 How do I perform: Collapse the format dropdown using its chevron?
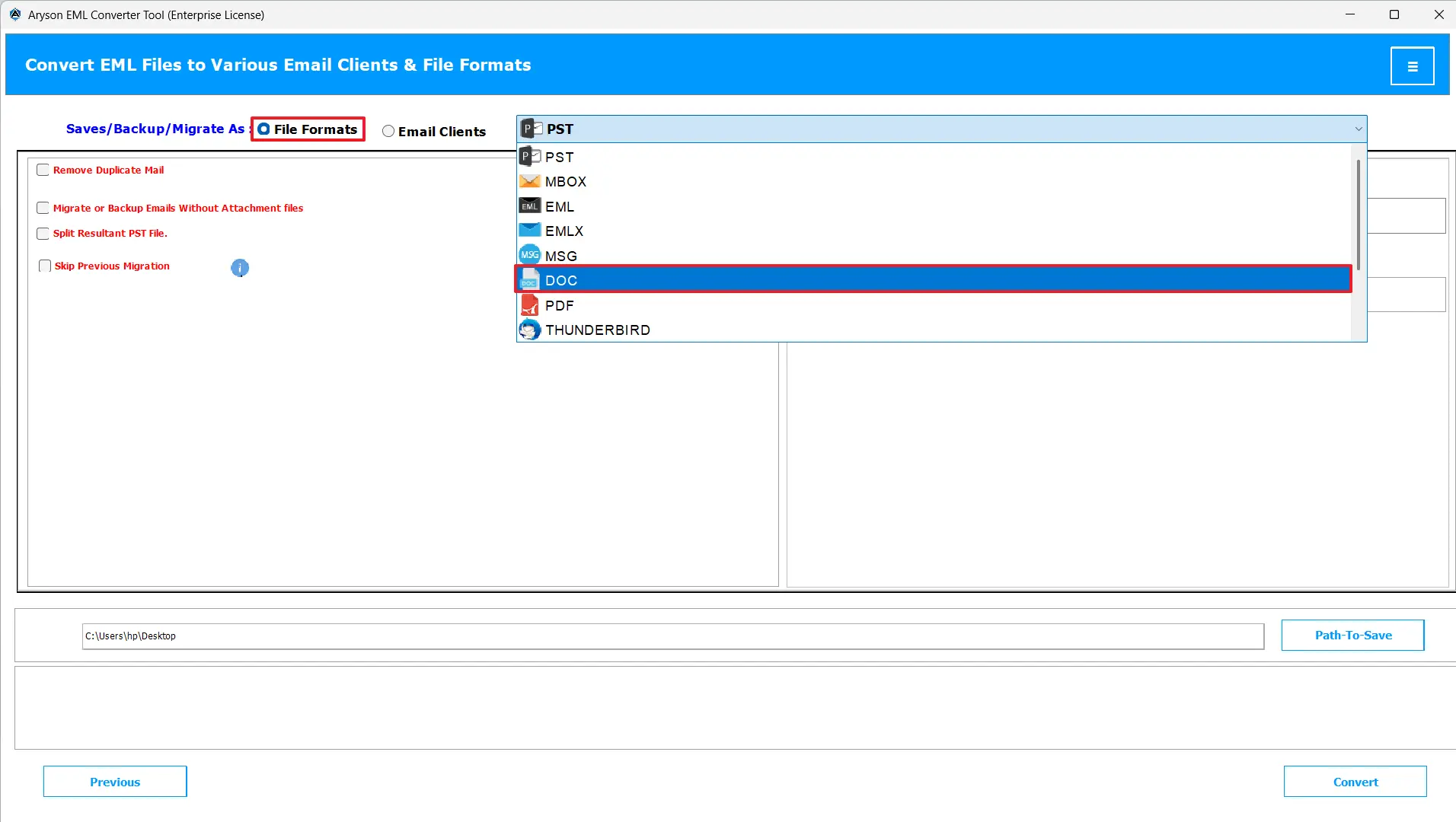point(1359,129)
